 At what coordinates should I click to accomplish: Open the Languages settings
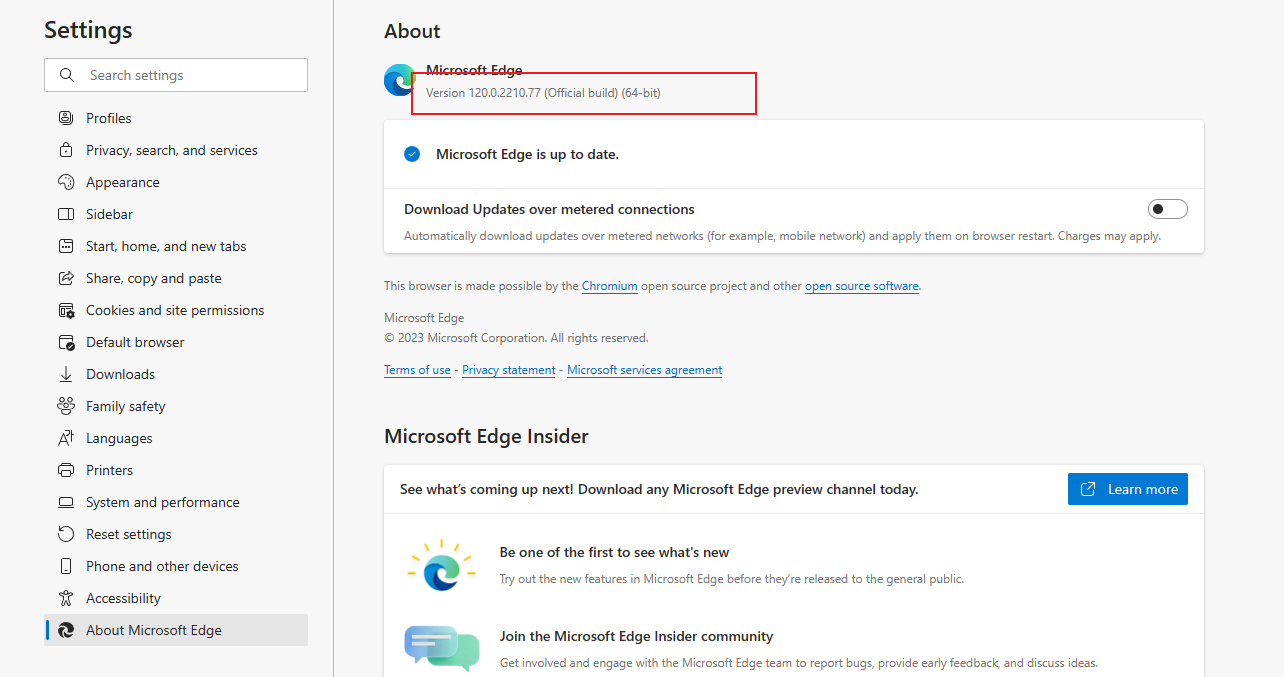[176, 438]
